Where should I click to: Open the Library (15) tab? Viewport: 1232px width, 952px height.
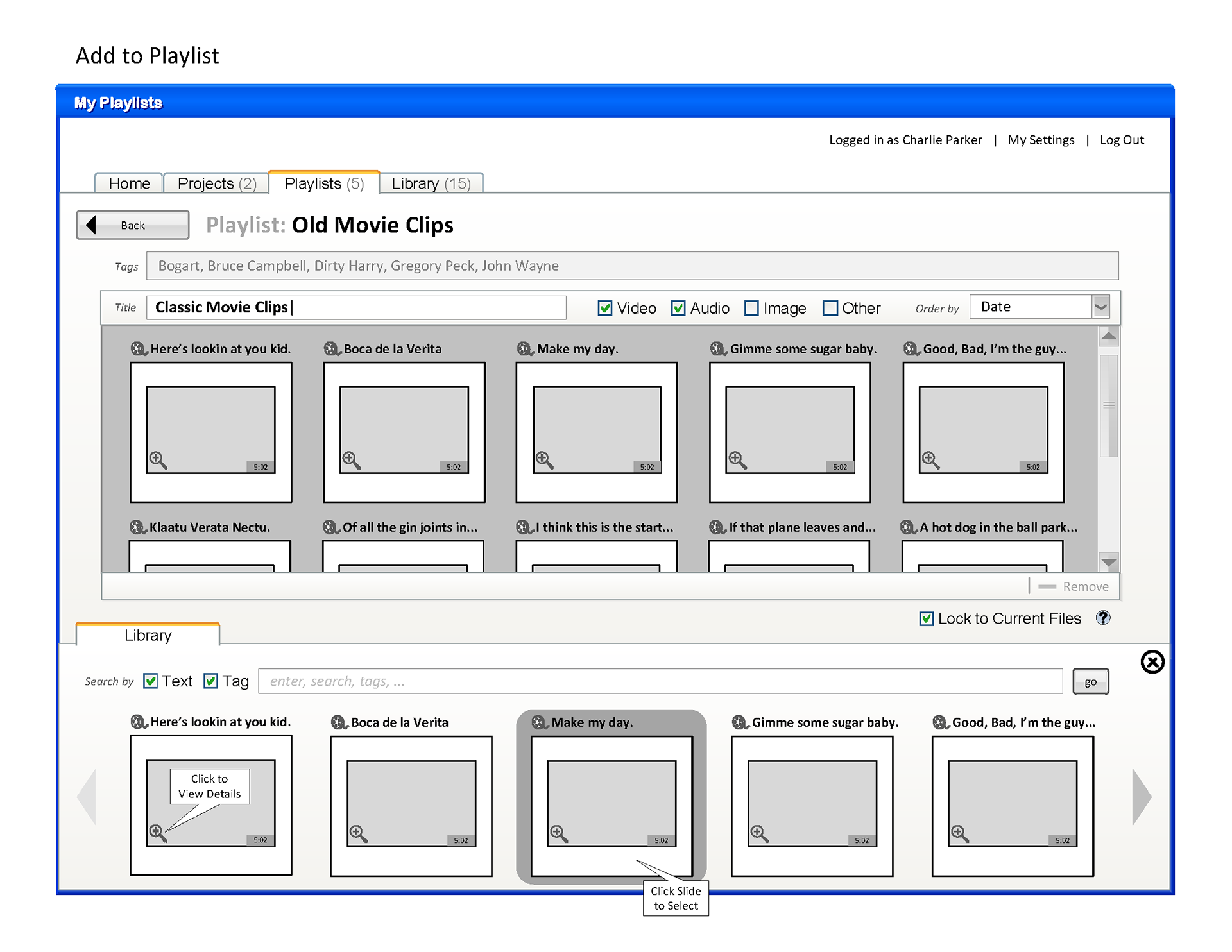pos(431,183)
